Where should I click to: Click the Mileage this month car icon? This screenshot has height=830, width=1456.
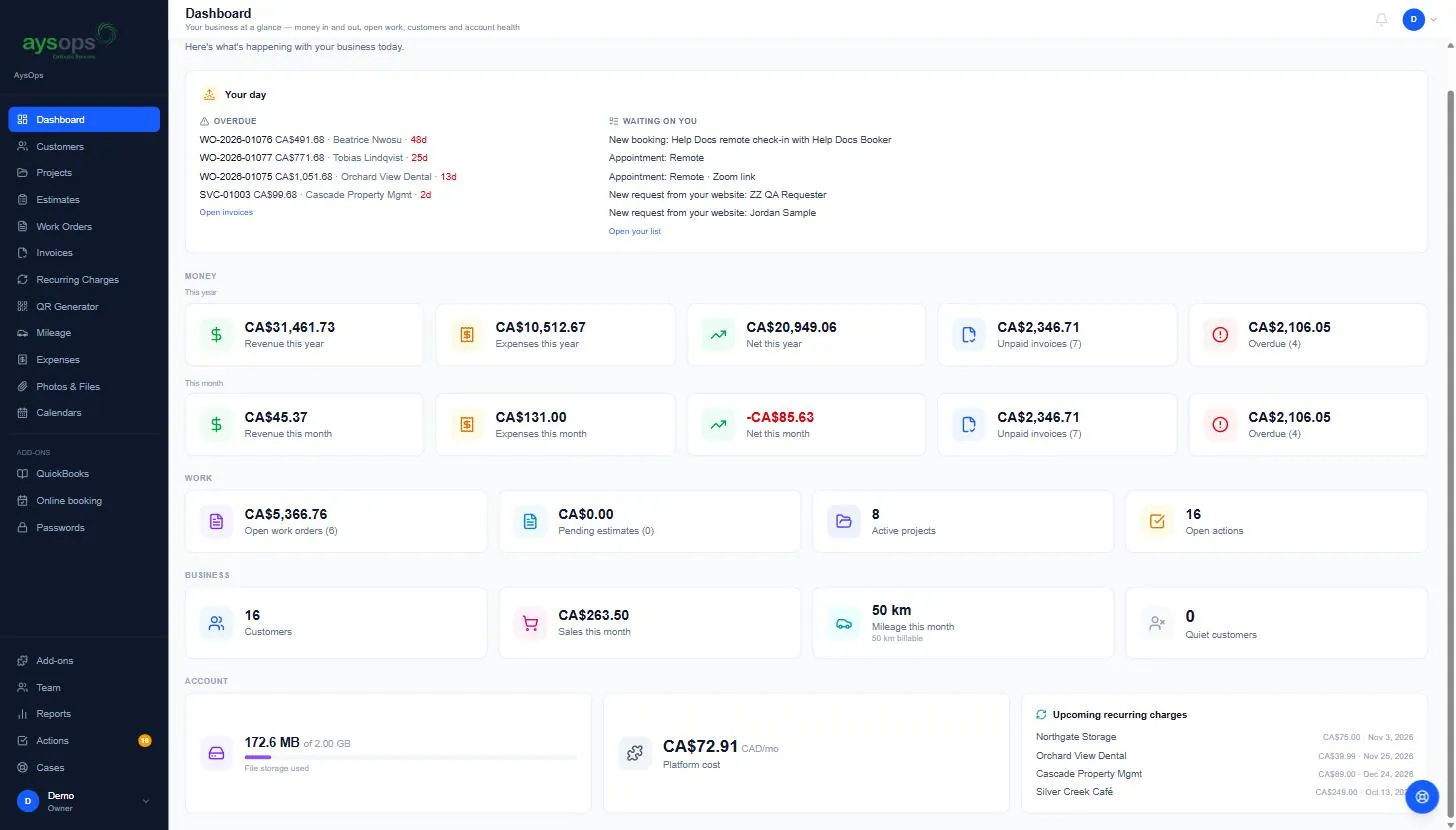pos(844,623)
